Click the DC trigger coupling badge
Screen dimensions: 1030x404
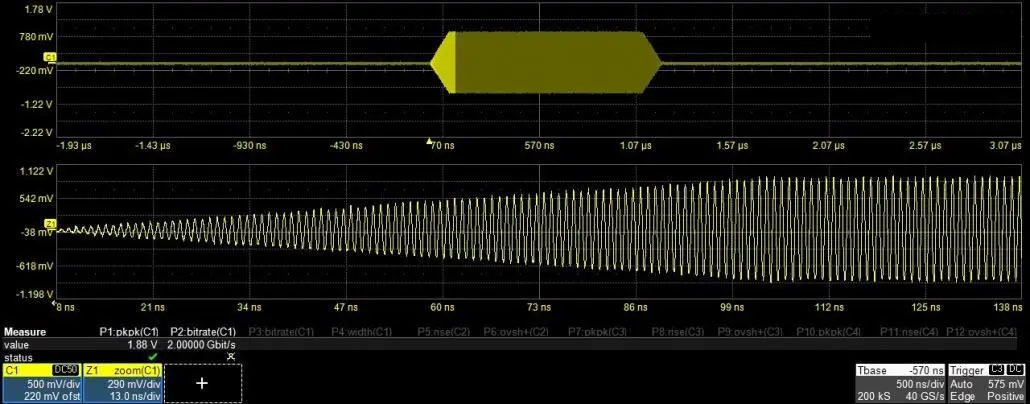(1016, 370)
